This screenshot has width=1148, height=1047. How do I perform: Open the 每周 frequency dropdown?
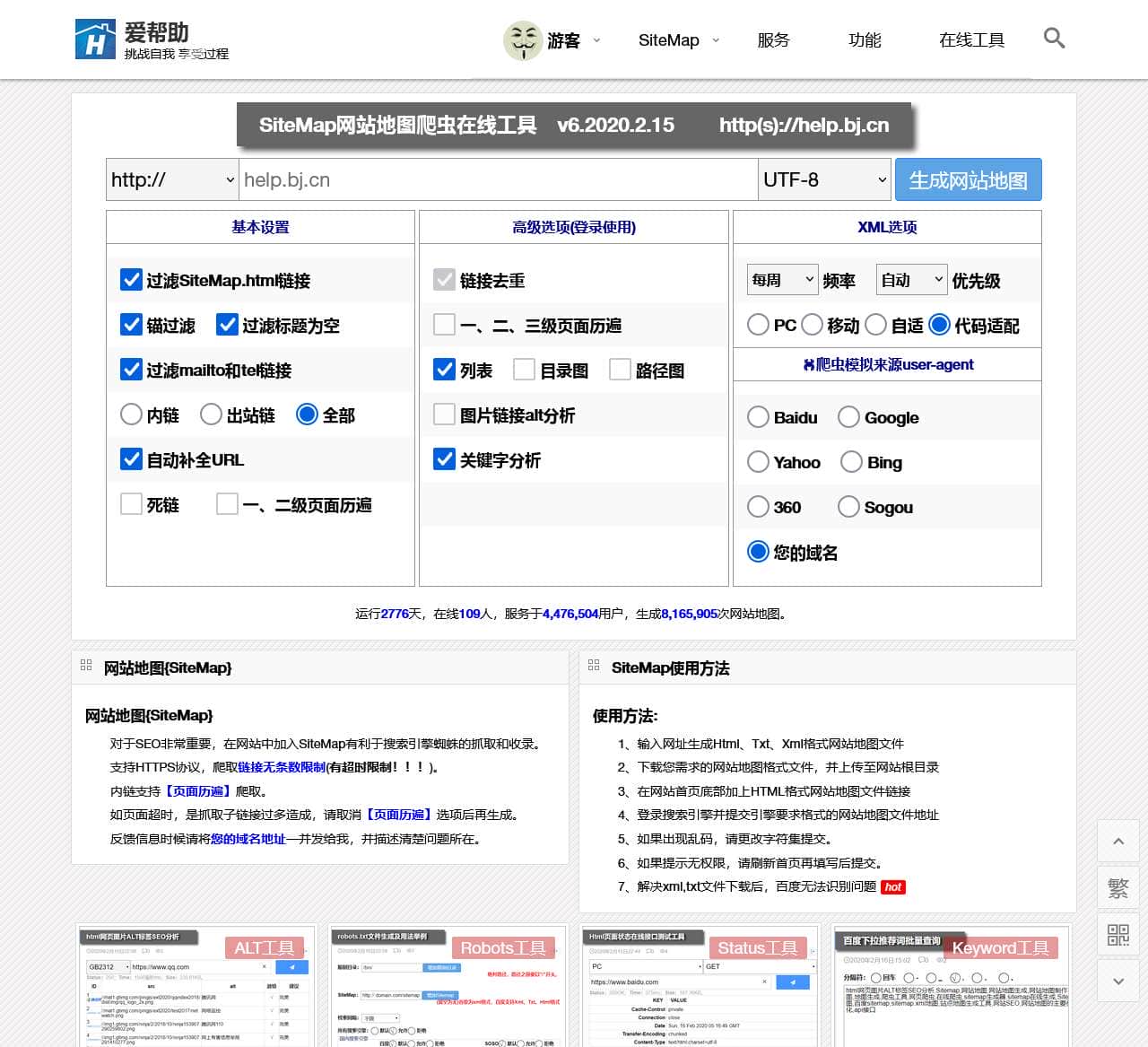pyautogui.click(x=782, y=279)
